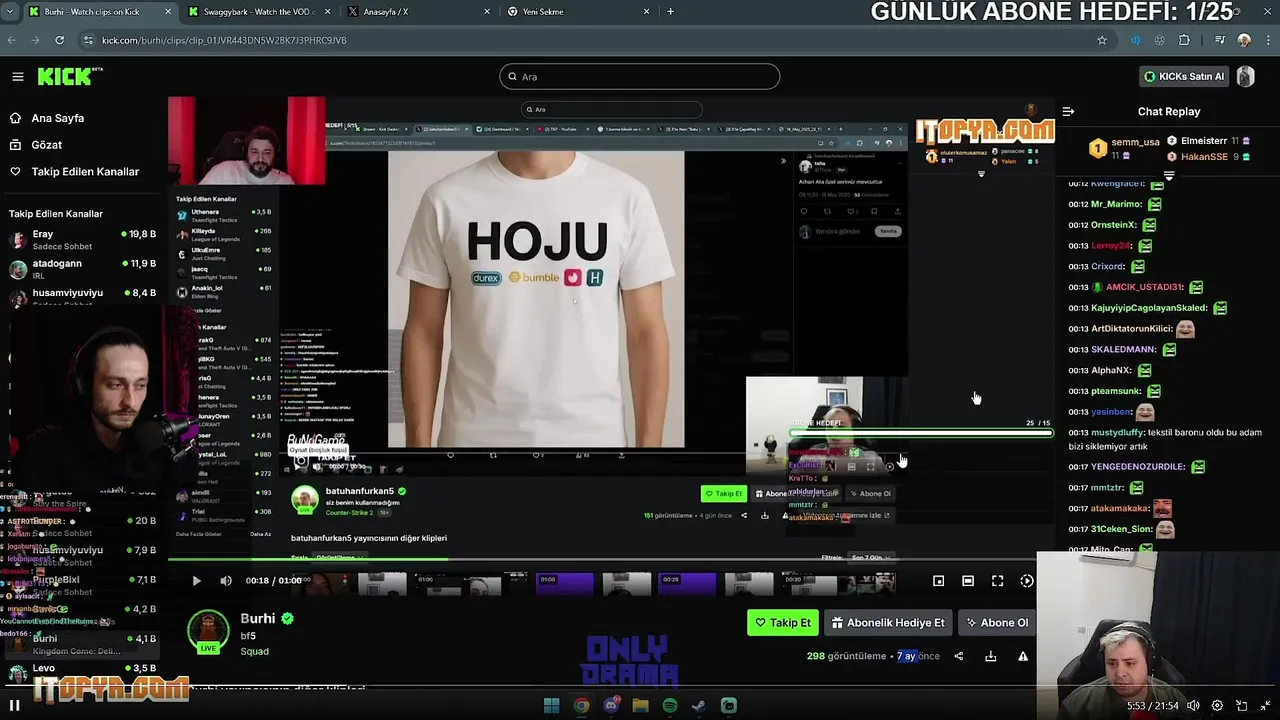Open the Kick profile avatar menu
Viewport: 1280px width, 720px height.
click(1246, 77)
